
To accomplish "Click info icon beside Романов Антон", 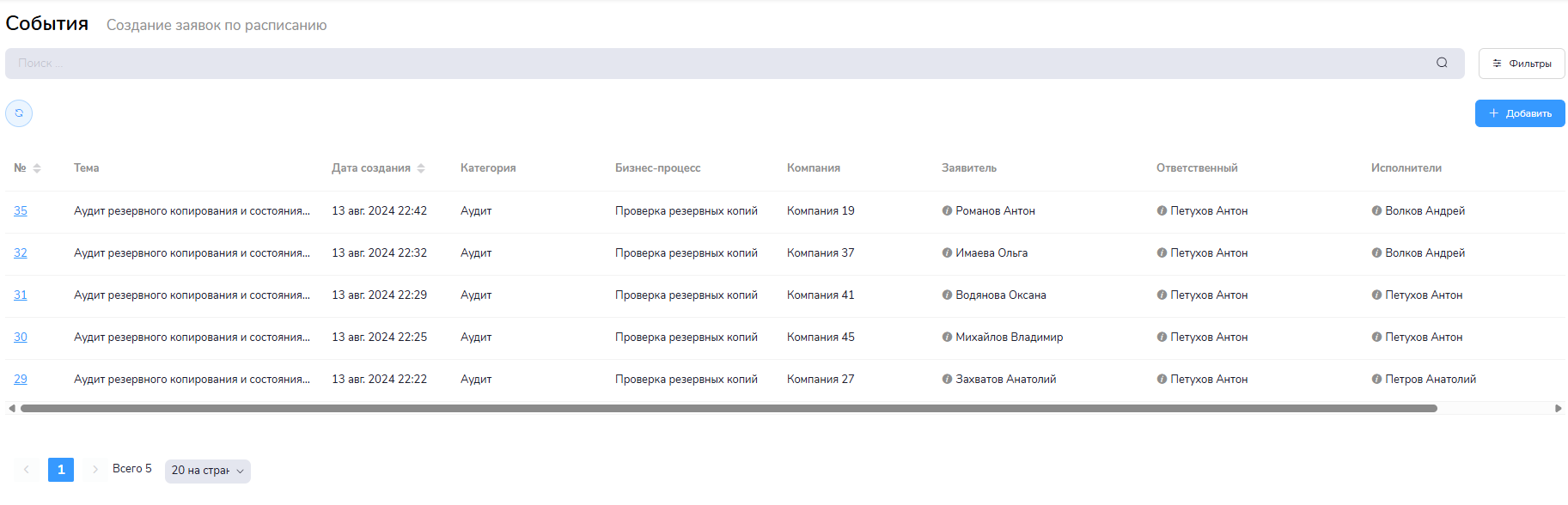I will tap(947, 210).
